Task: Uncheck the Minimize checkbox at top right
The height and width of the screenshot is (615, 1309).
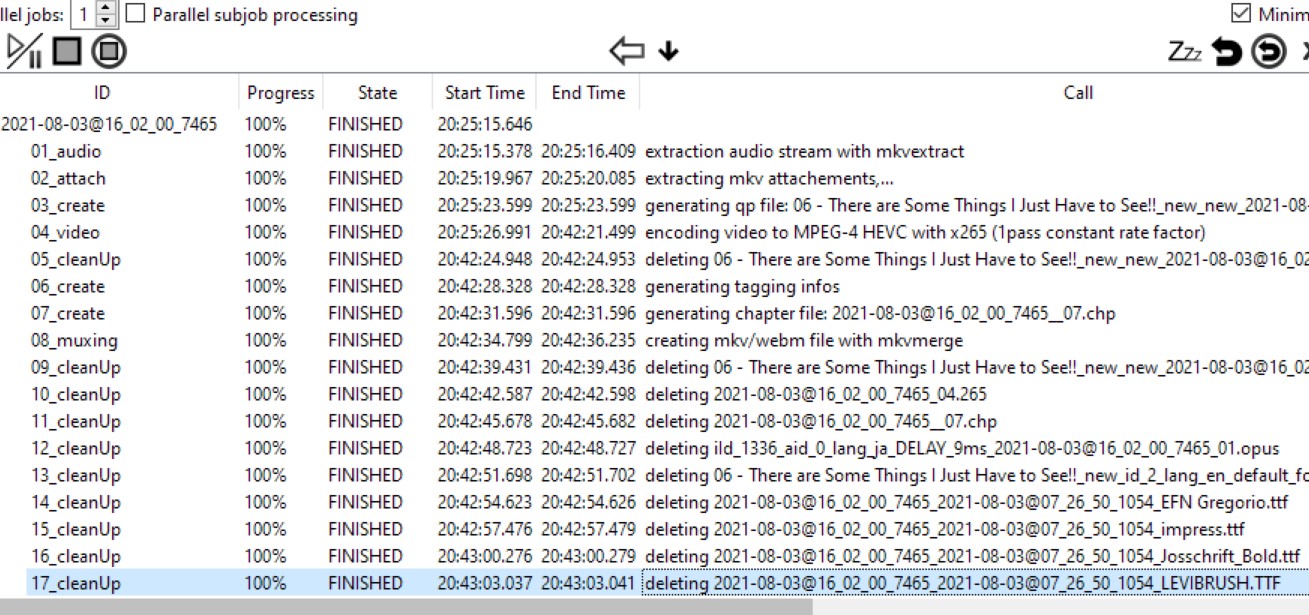Action: click(1240, 14)
